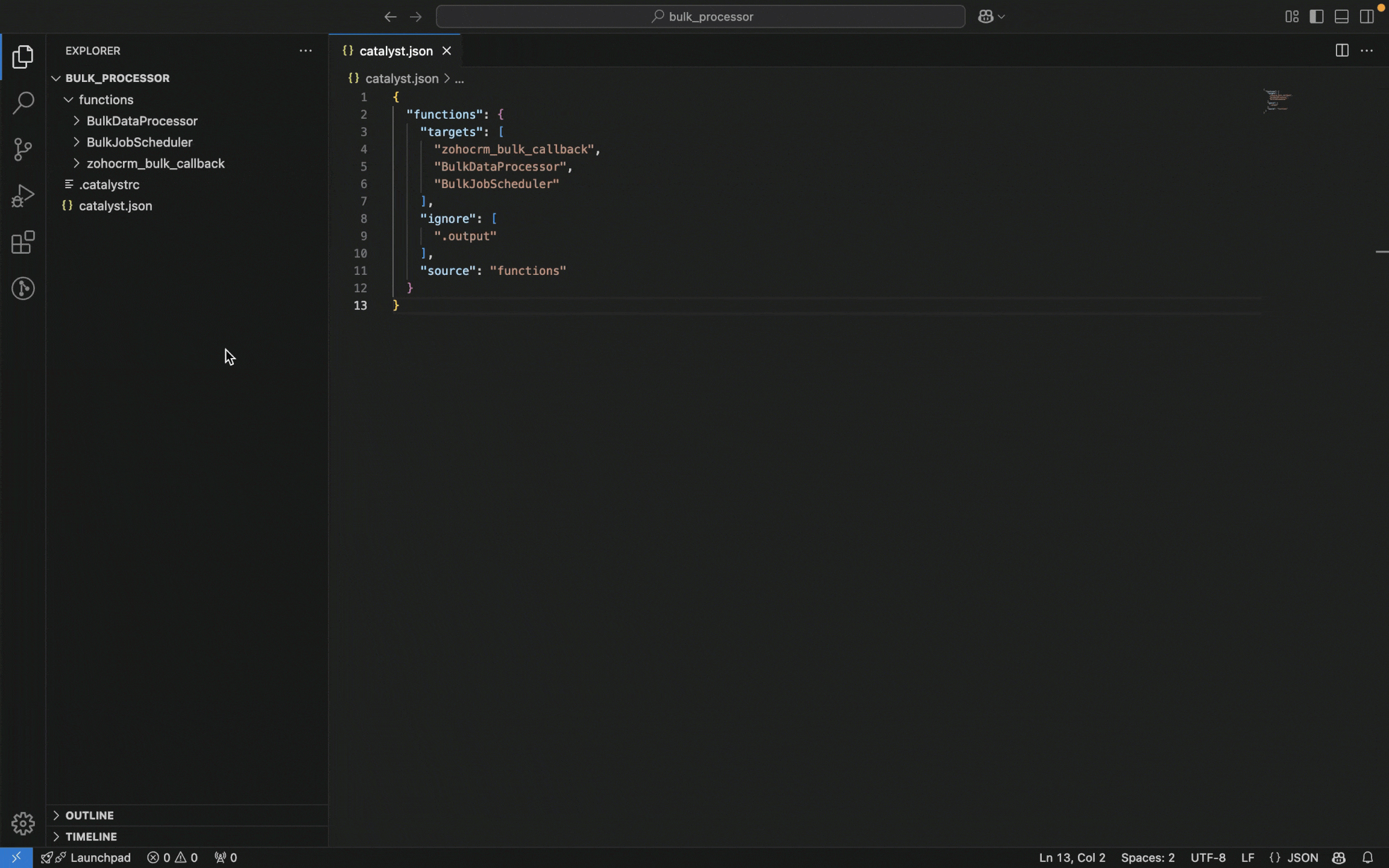Open the Explorer views and more actions menu
This screenshot has width=1389, height=868.
pos(306,51)
